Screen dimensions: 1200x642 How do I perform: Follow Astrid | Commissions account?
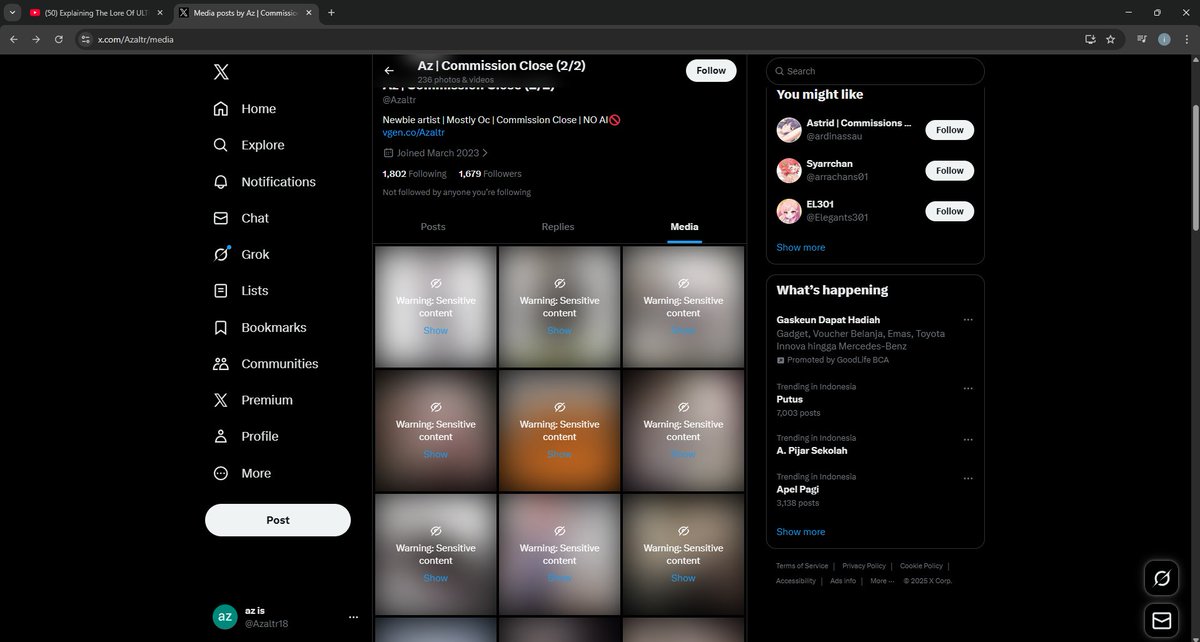(949, 130)
